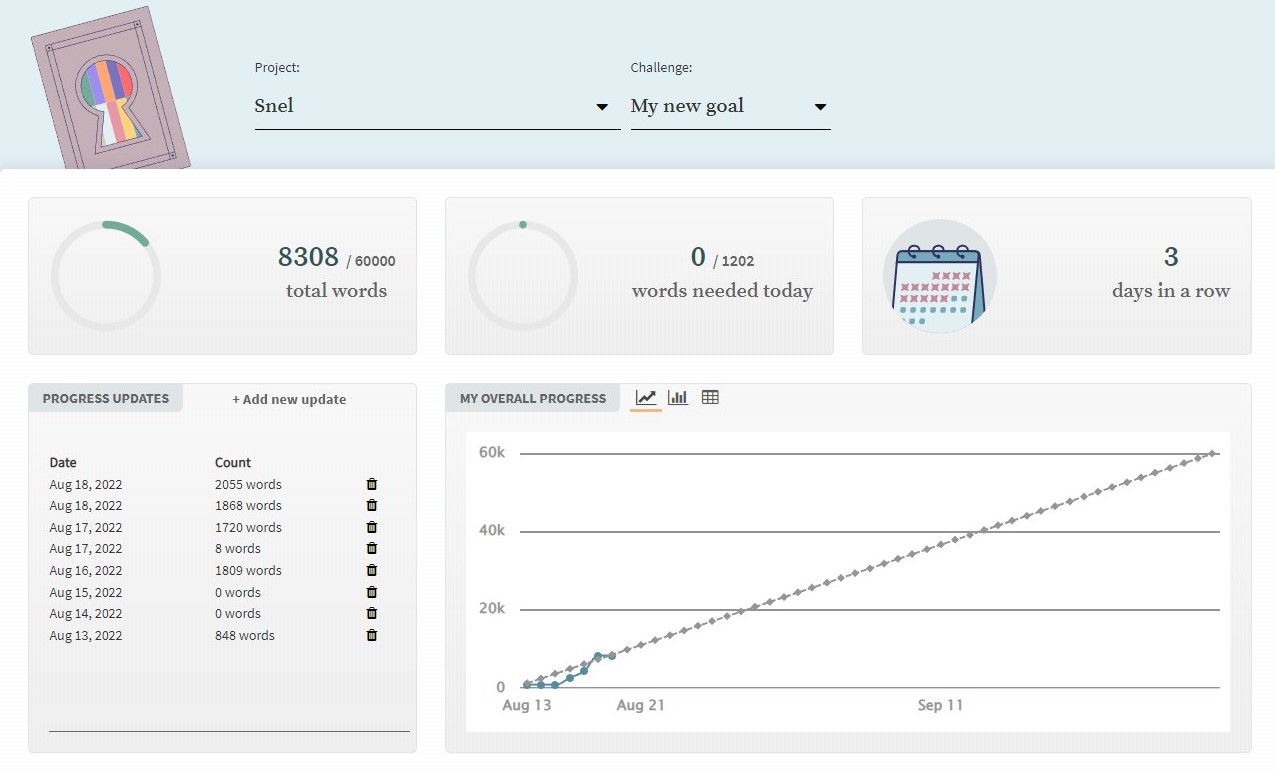The height and width of the screenshot is (771, 1275).
Task: Remove the 1809 words update
Action: (x=372, y=571)
